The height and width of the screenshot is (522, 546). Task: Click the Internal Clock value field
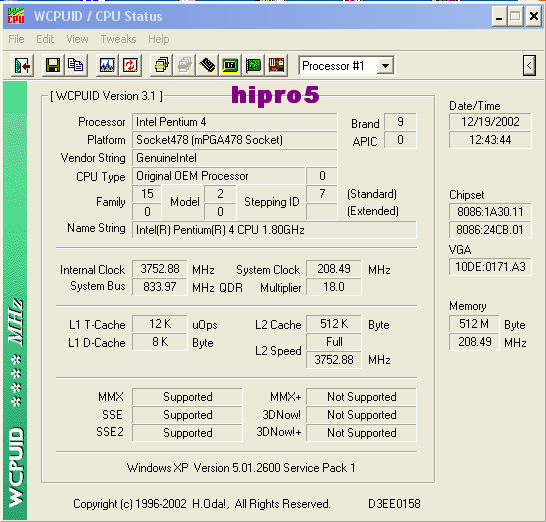coord(159,269)
